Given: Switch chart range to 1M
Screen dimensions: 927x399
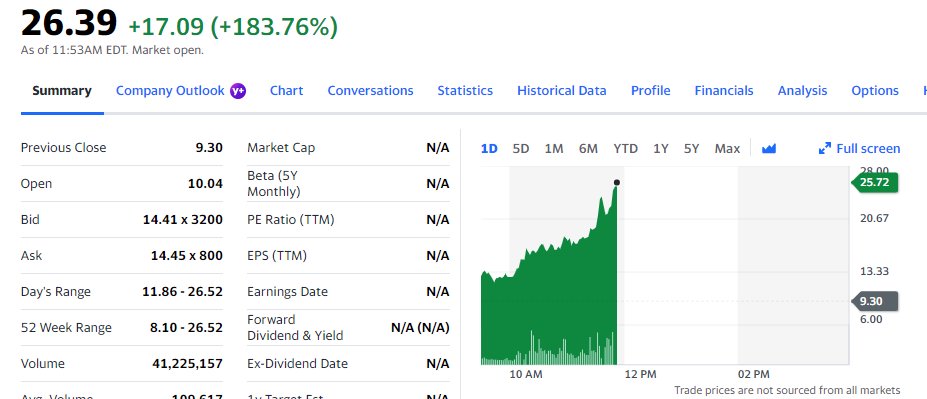Looking at the screenshot, I should (554, 149).
